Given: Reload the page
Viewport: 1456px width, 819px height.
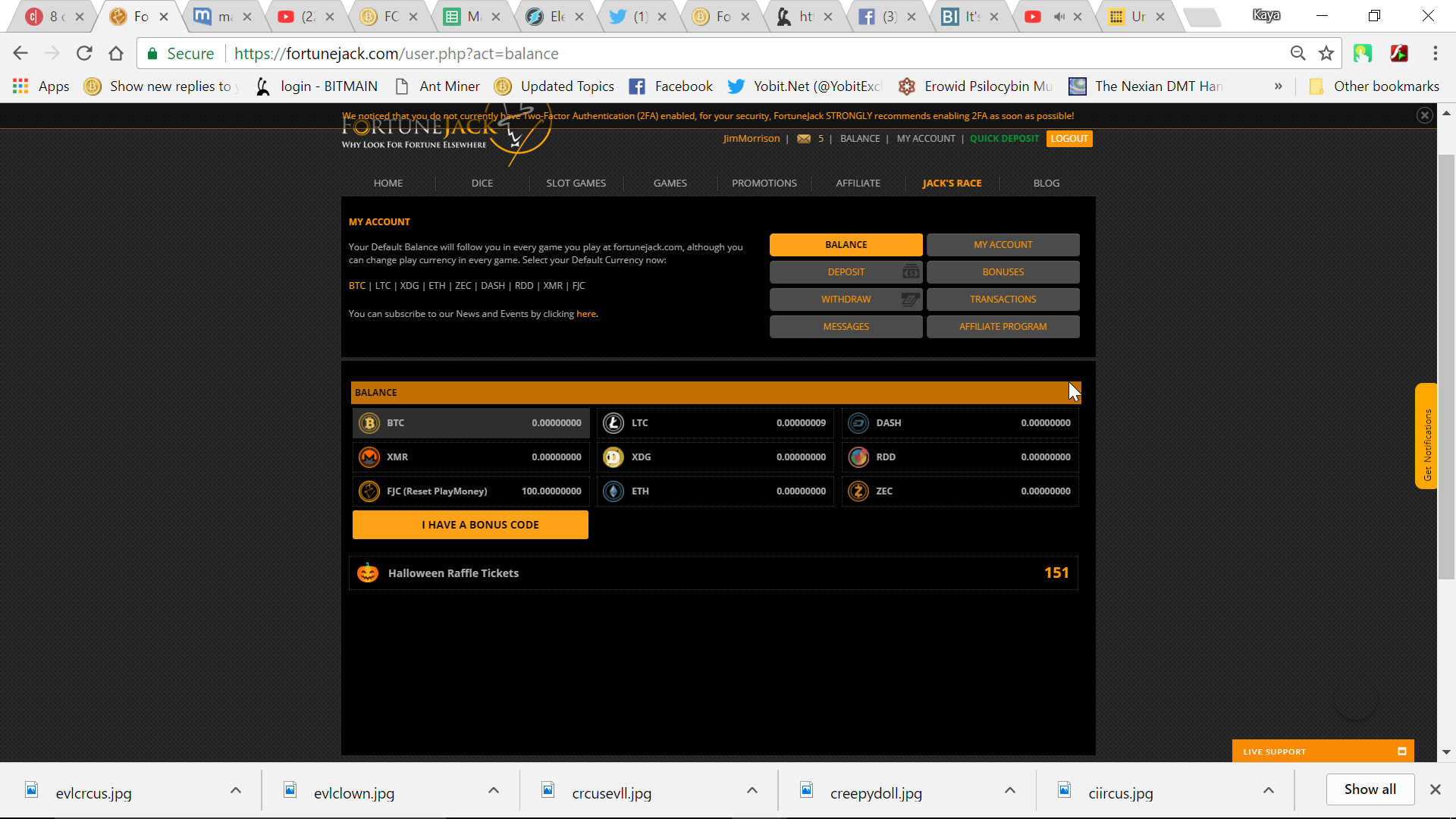Looking at the screenshot, I should [84, 53].
